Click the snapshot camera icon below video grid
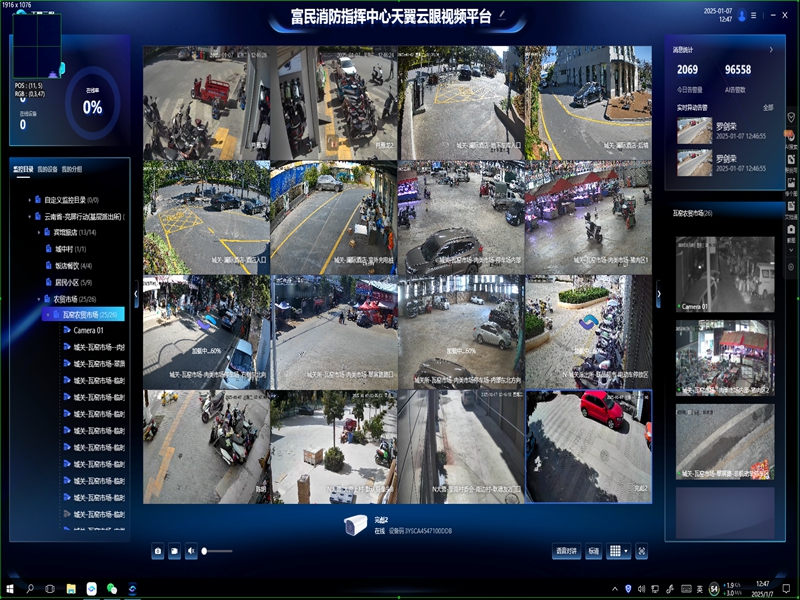Screen dimensions: 800x600 (158, 551)
